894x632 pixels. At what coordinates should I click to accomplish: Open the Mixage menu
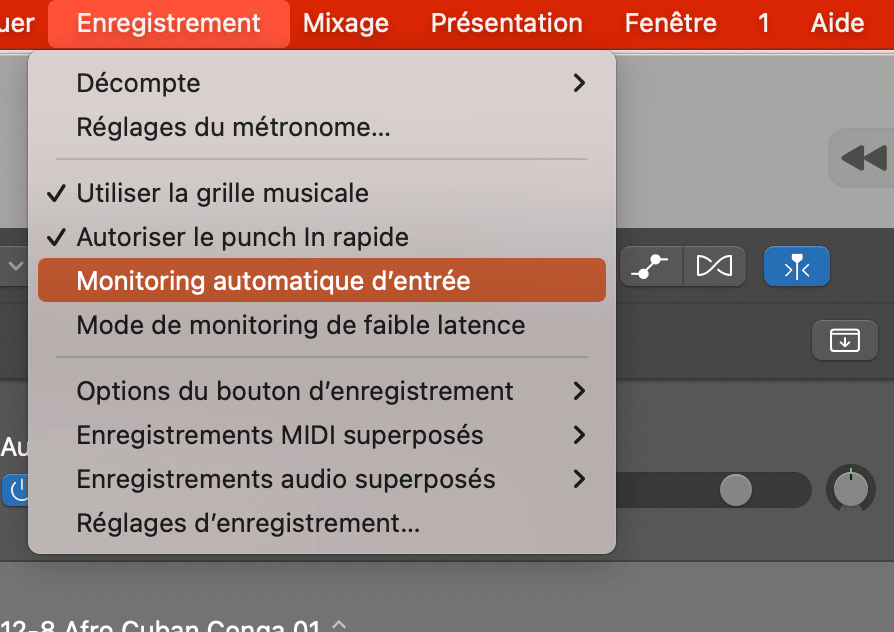[346, 23]
